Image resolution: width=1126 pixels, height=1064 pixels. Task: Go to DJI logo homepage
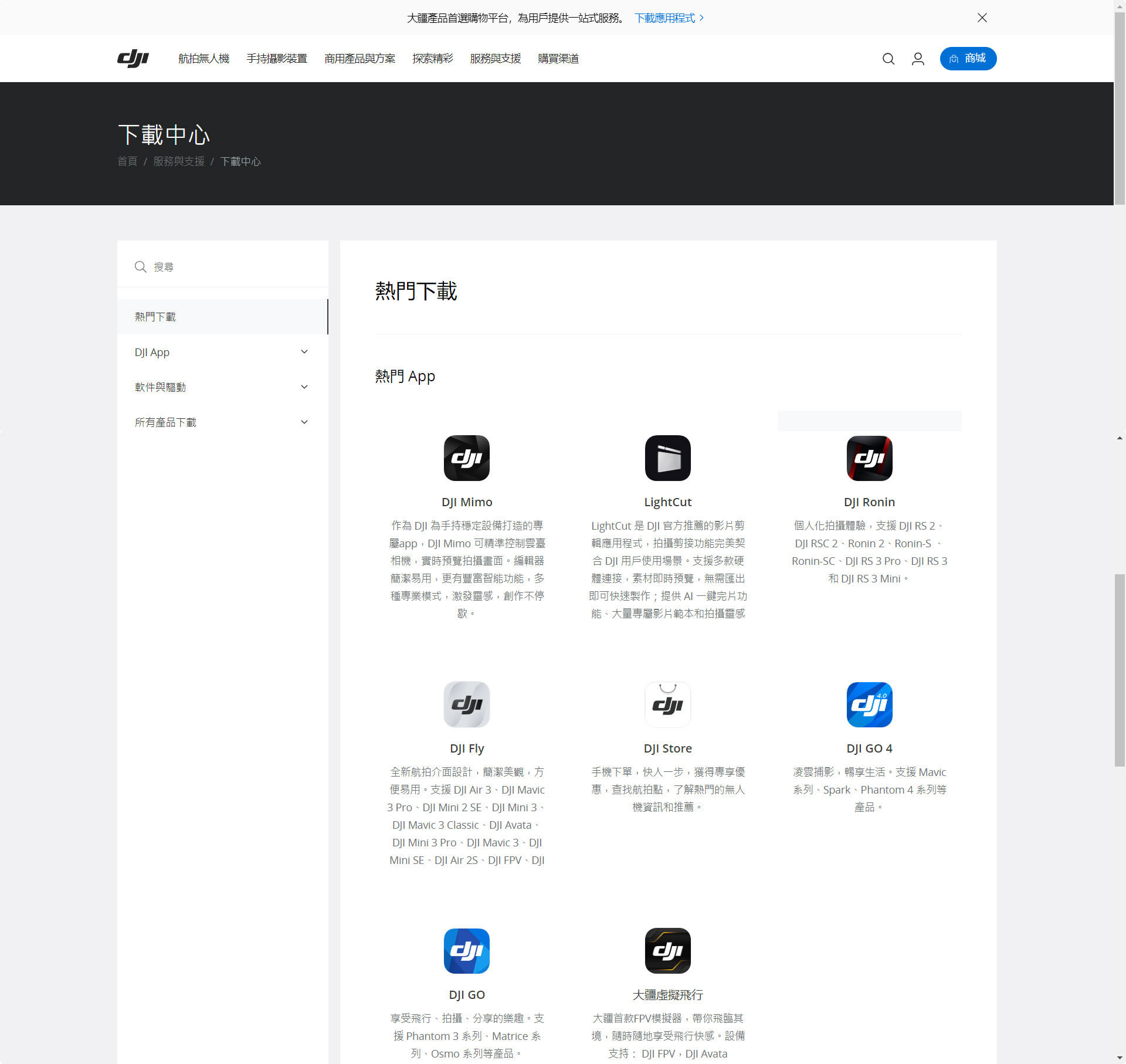pos(133,59)
